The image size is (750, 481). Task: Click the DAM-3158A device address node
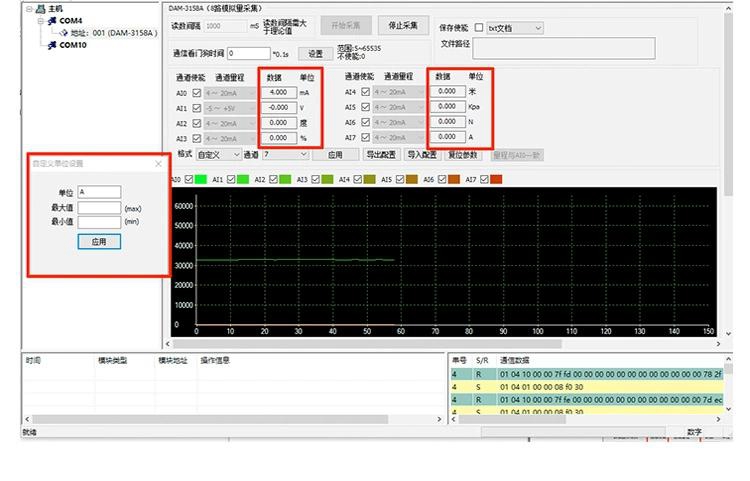click(115, 32)
